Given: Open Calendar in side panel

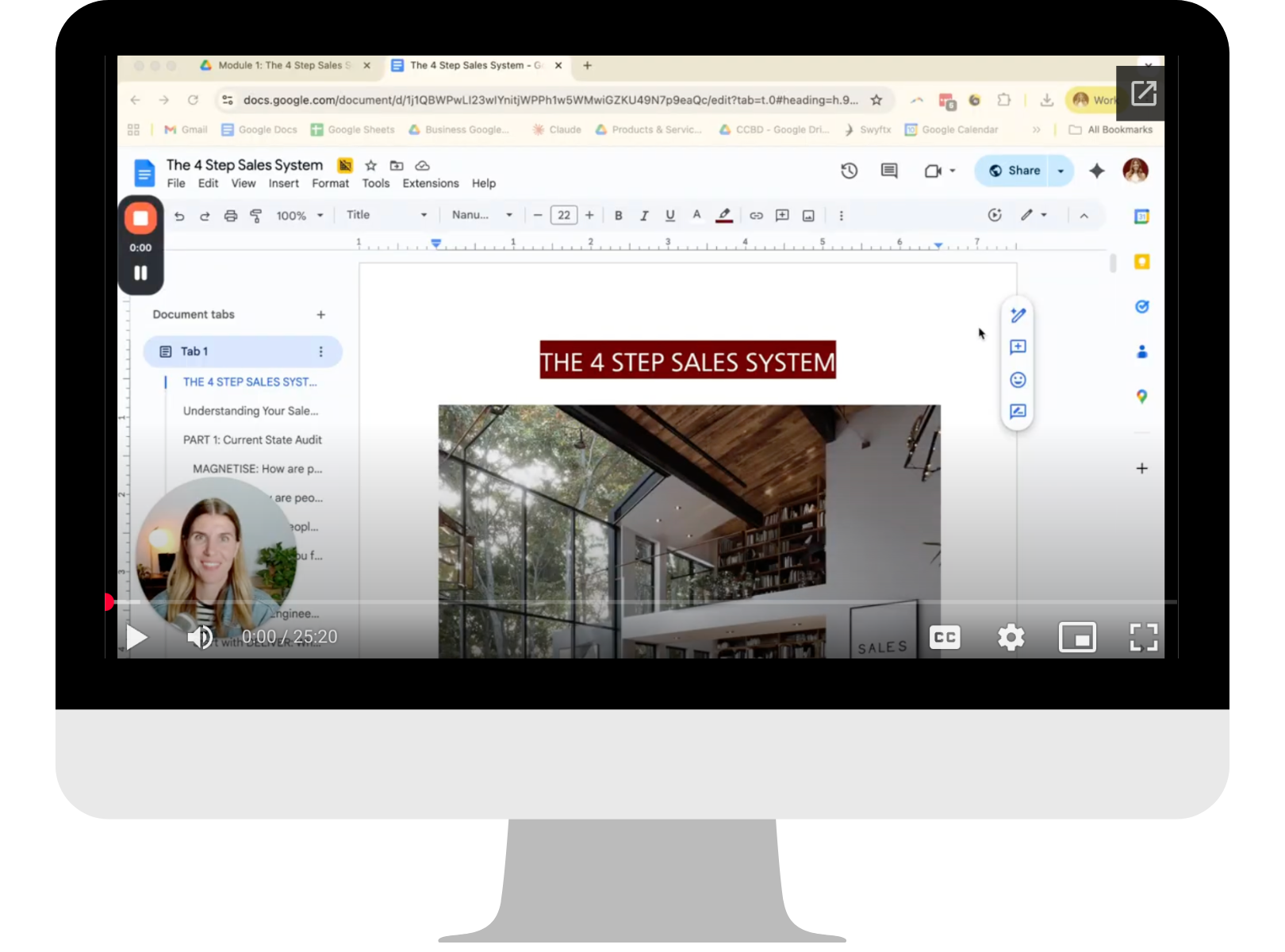Looking at the screenshot, I should (1141, 217).
